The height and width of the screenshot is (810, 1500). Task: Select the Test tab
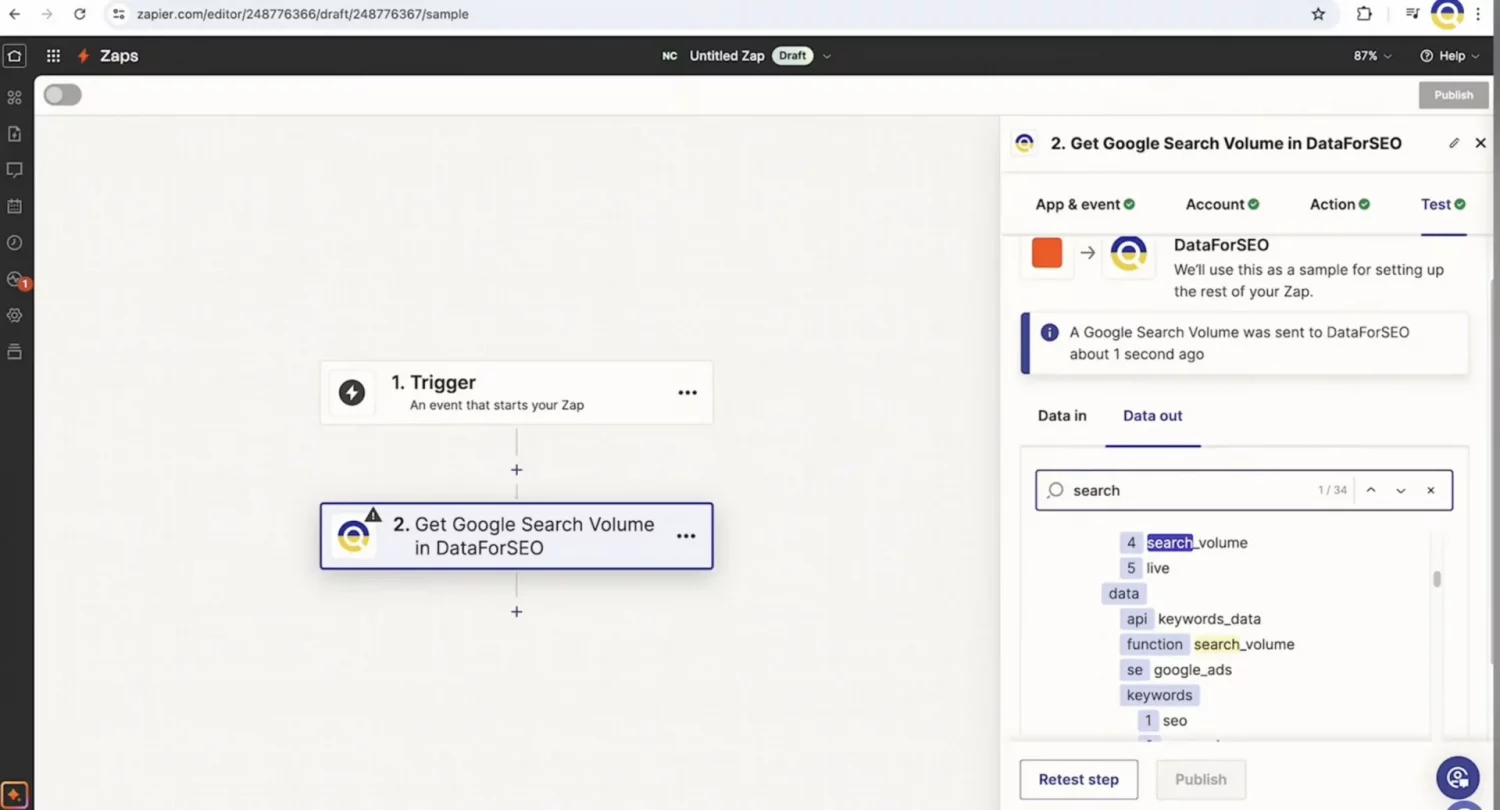coord(1443,204)
